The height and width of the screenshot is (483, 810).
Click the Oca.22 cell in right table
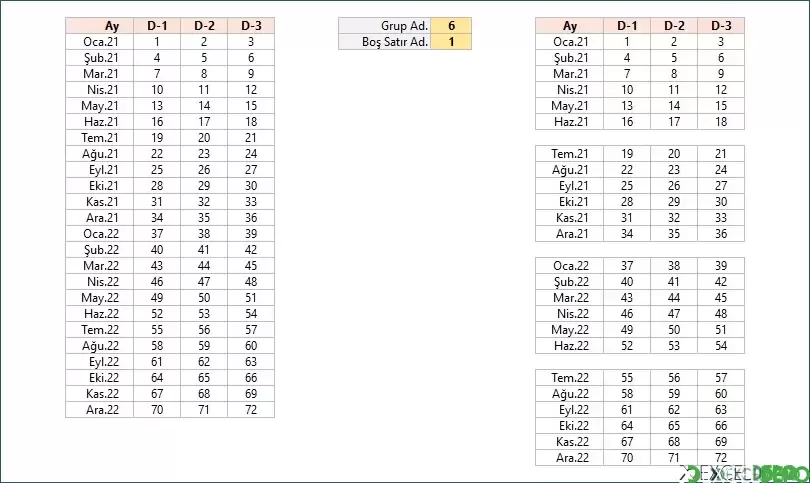[x=569, y=266]
